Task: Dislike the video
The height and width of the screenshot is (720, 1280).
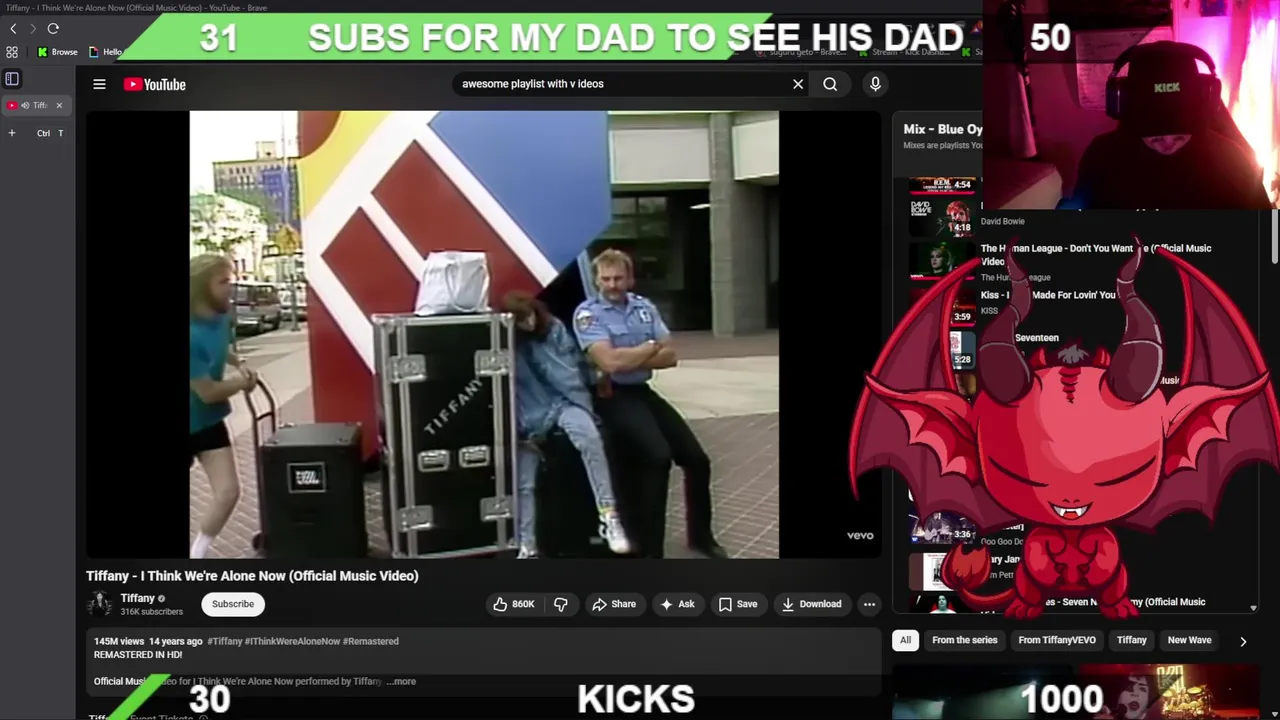Action: [561, 604]
